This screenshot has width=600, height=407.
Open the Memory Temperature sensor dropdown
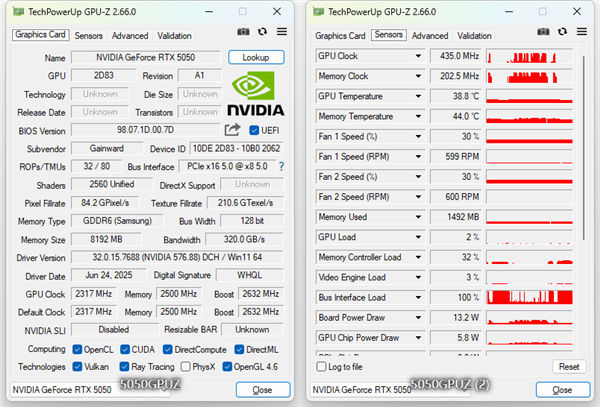point(418,116)
